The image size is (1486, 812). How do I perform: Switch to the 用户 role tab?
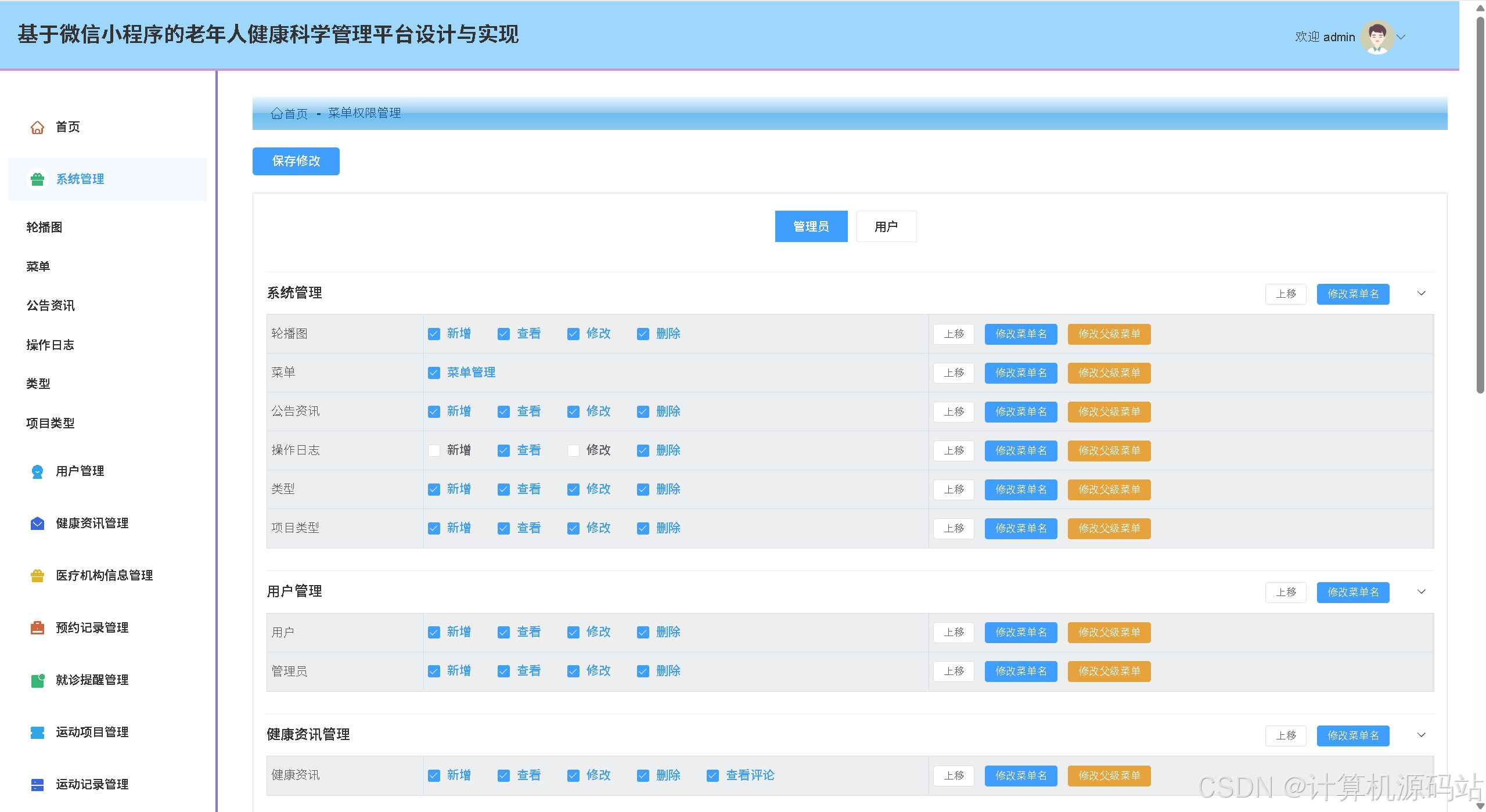(x=886, y=226)
